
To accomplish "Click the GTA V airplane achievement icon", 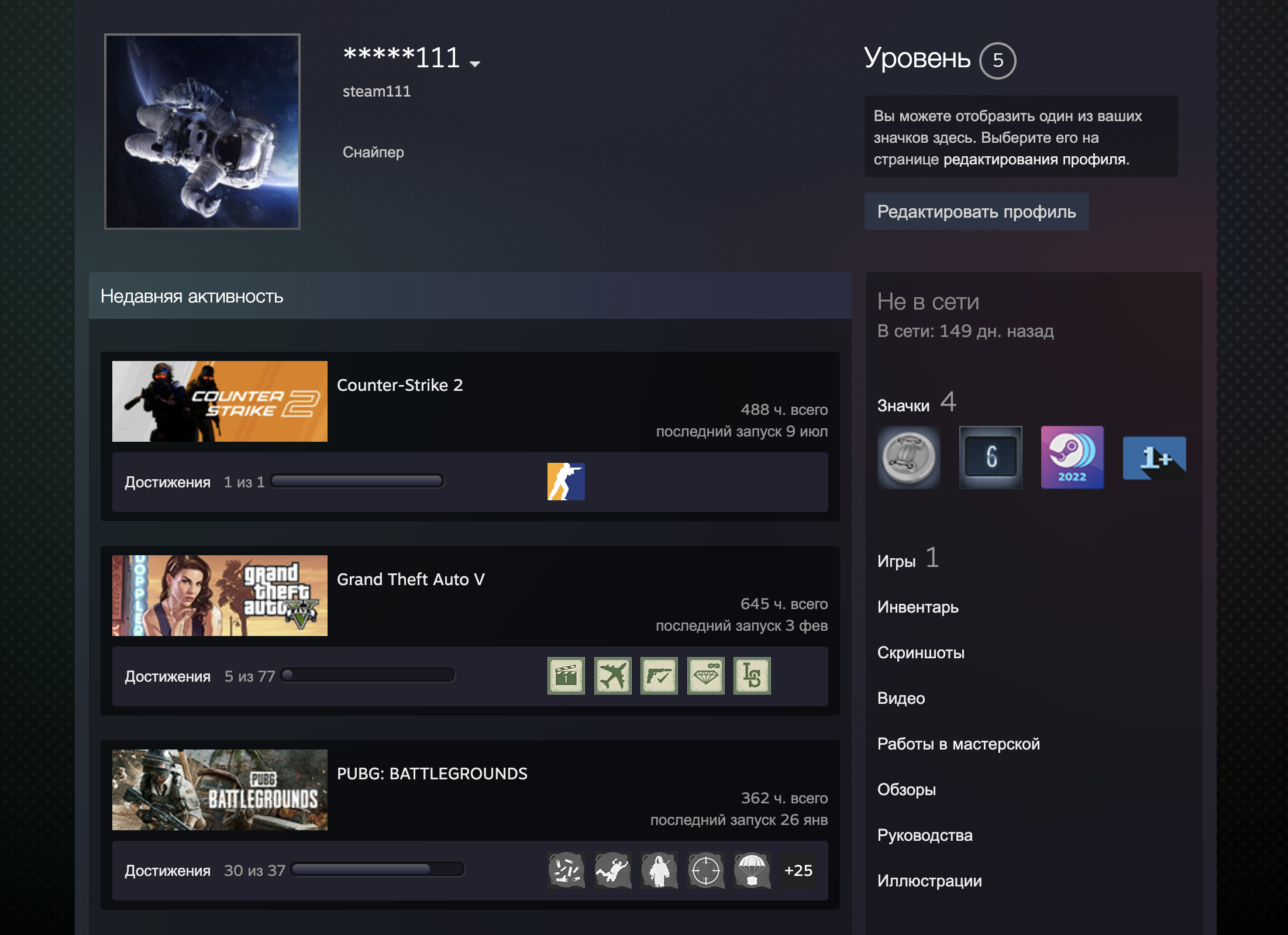I will pyautogui.click(x=612, y=676).
